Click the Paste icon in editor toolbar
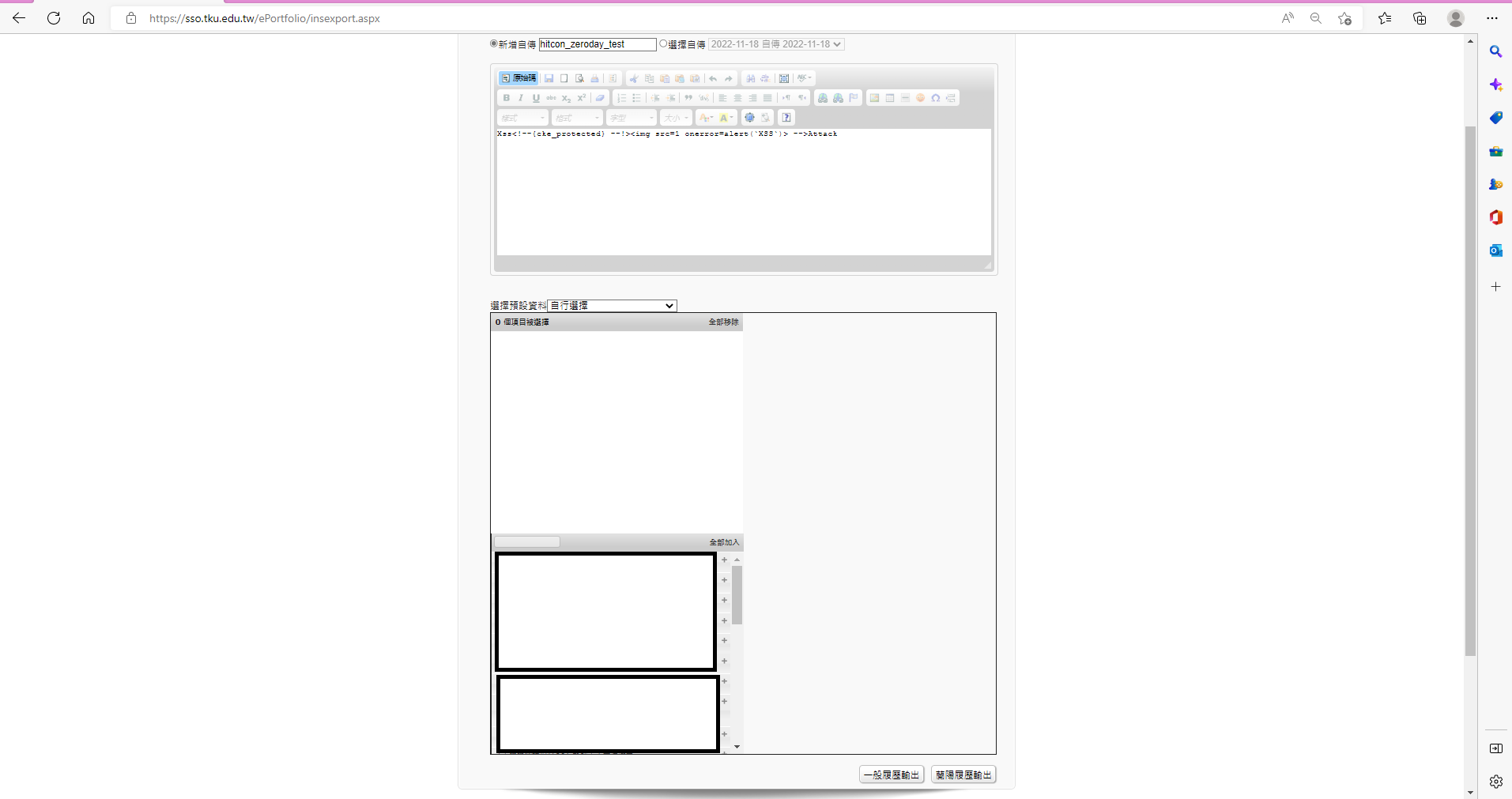1512x799 pixels. point(665,78)
